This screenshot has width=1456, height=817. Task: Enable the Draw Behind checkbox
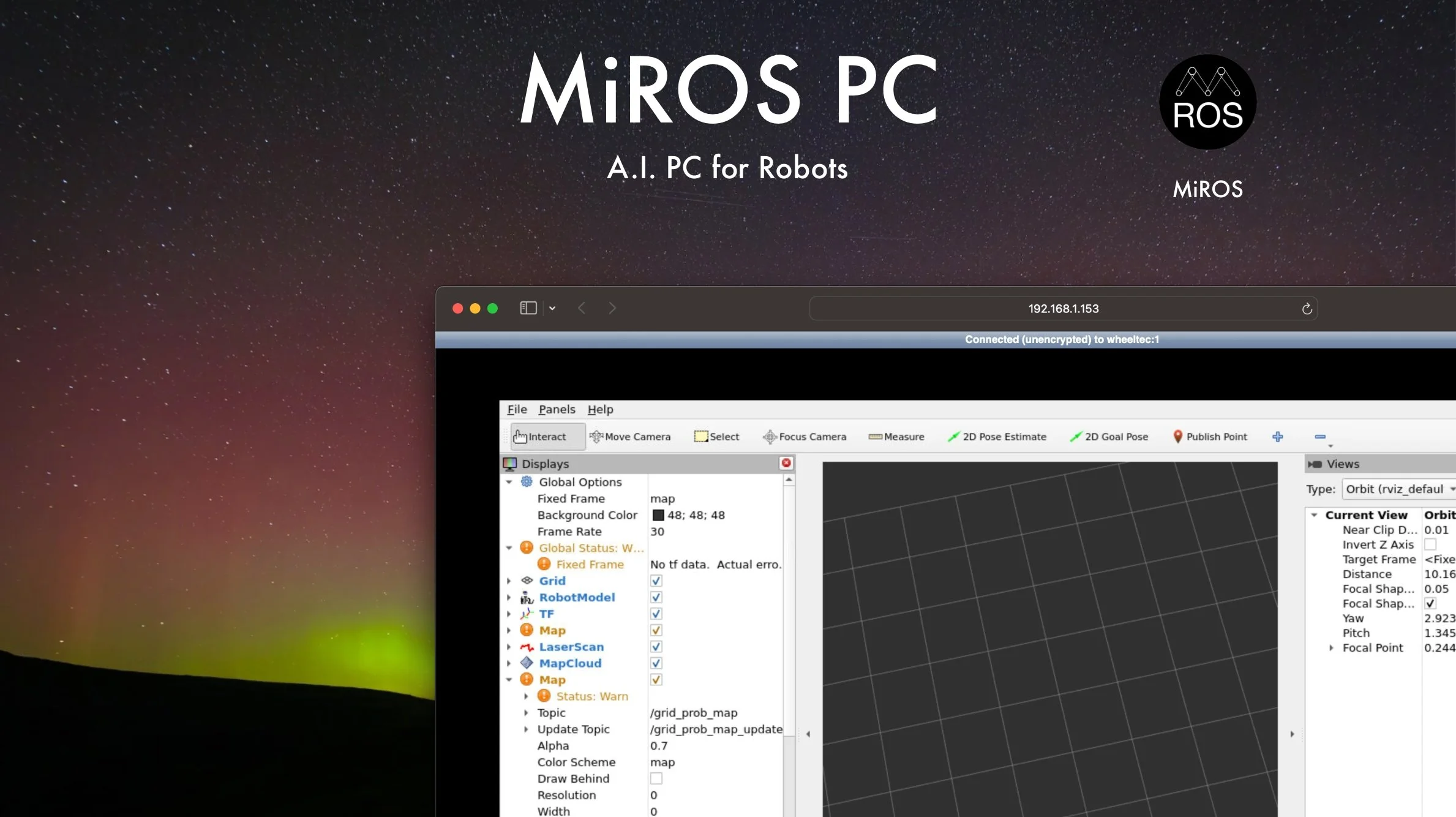[656, 778]
